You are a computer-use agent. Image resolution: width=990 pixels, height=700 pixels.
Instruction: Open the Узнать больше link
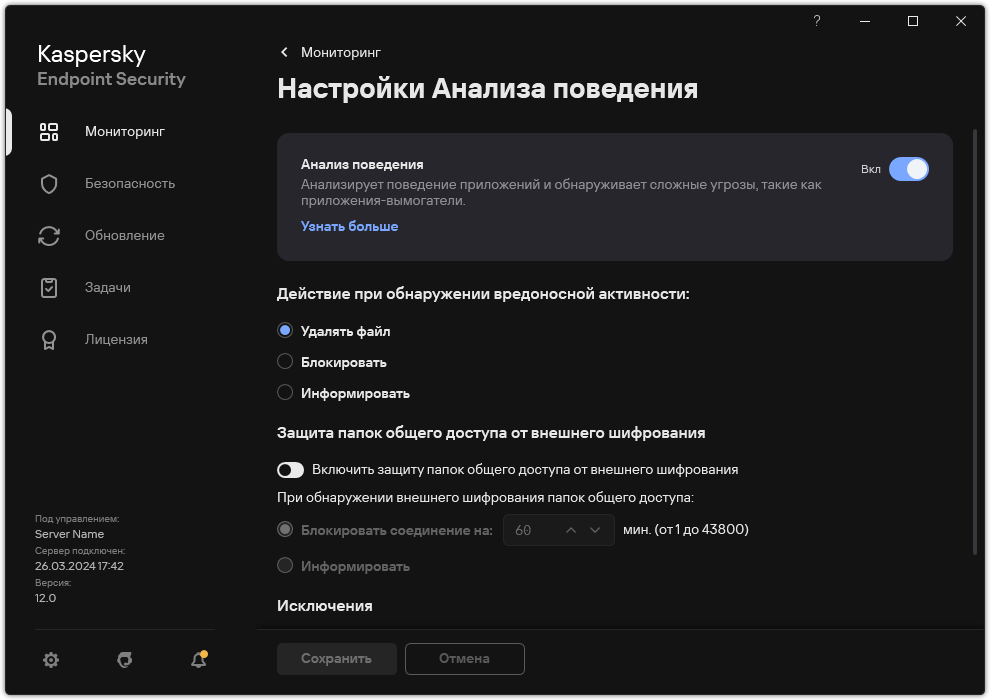click(x=348, y=226)
